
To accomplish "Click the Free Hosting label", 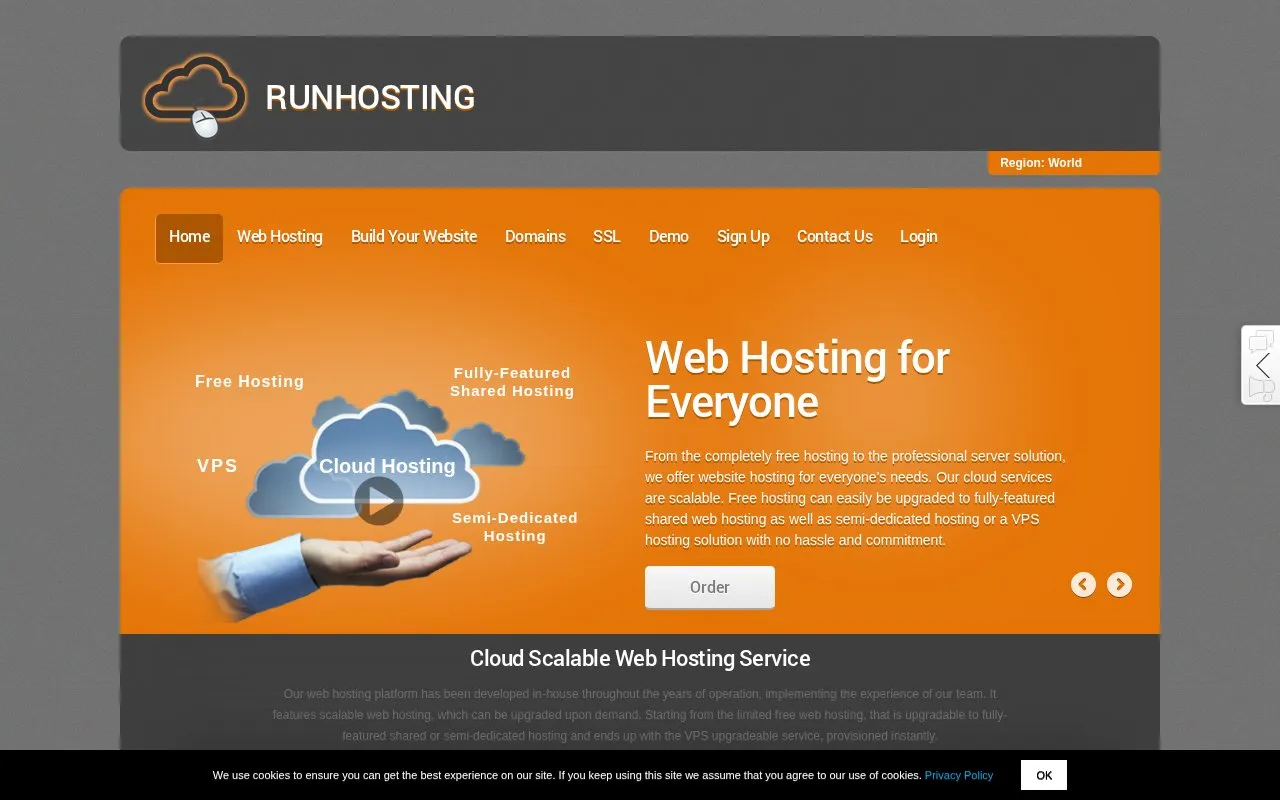I will [x=249, y=381].
